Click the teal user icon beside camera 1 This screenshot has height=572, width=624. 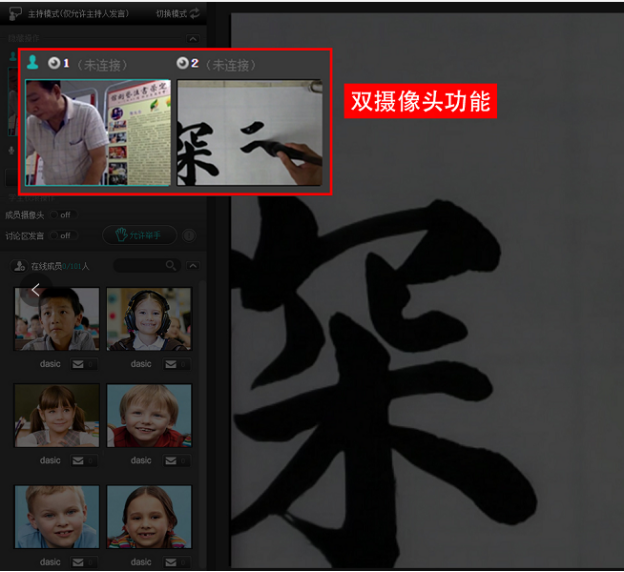tap(33, 62)
